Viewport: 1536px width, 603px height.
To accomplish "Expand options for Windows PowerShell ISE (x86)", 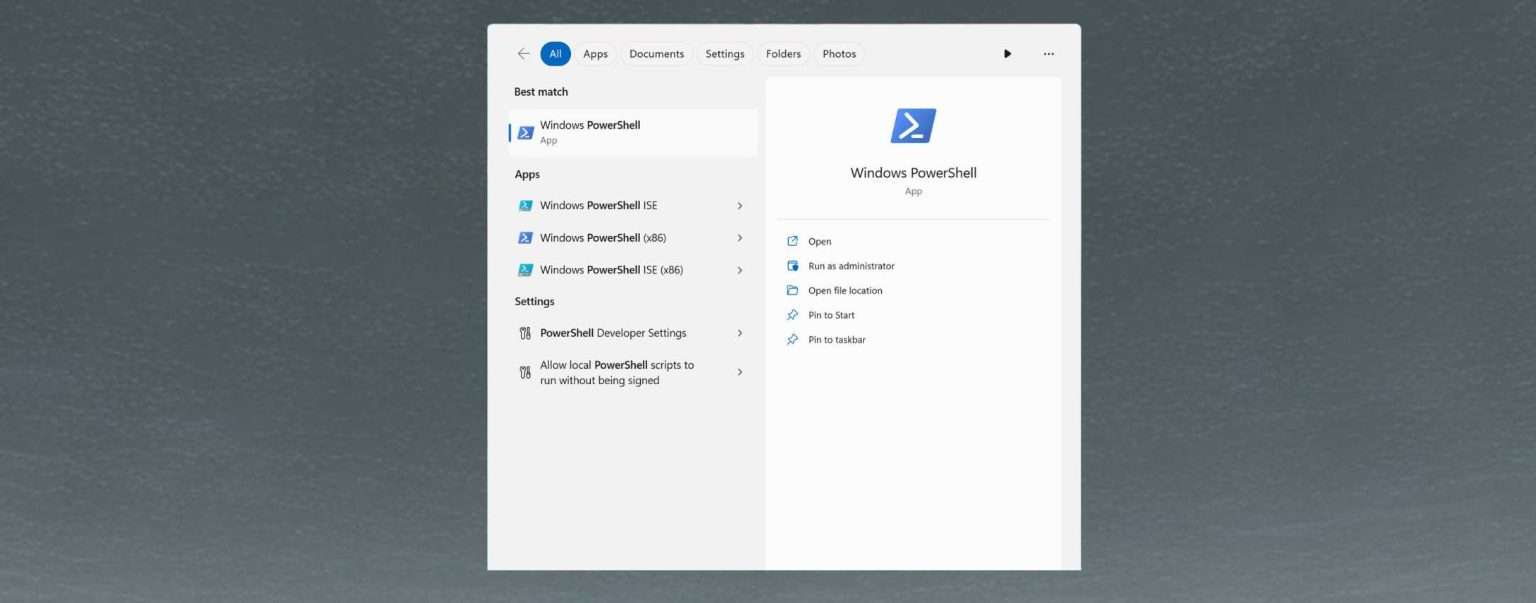I will (x=740, y=270).
